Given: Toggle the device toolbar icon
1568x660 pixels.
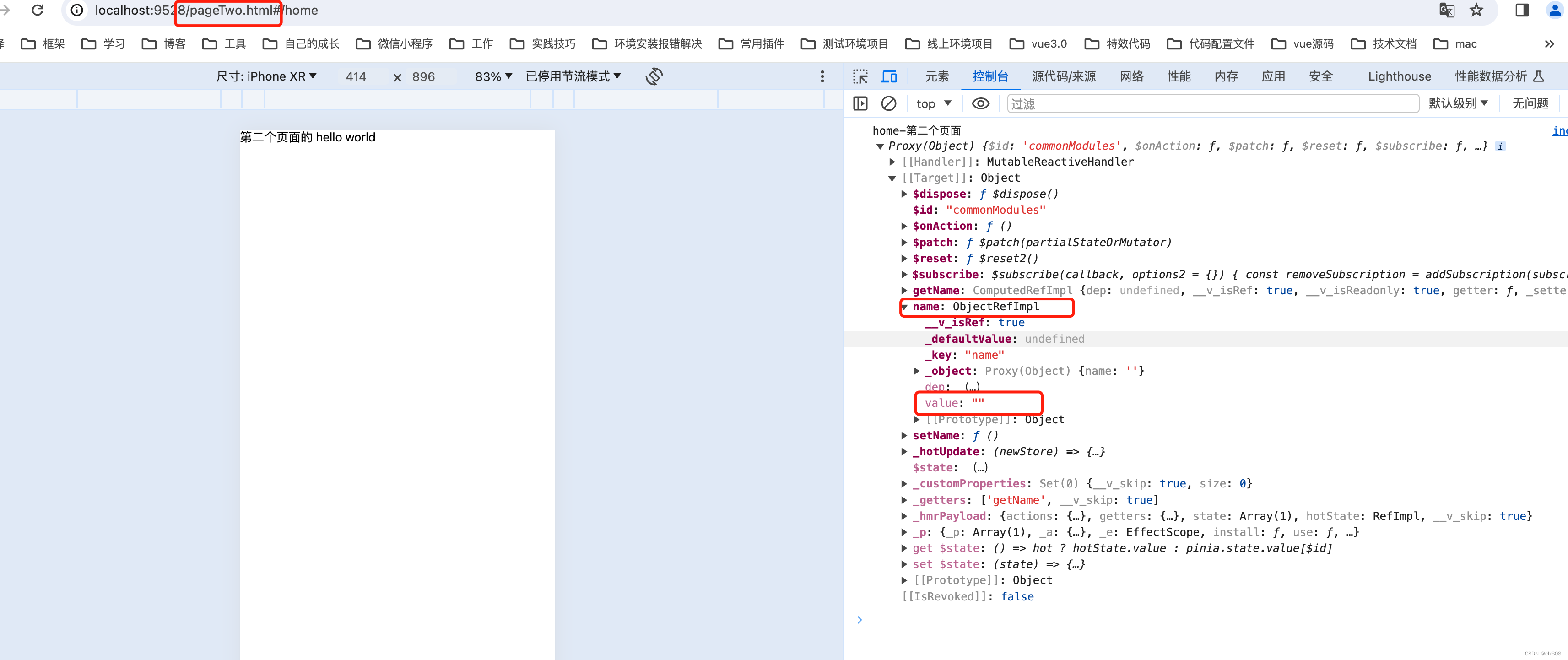Looking at the screenshot, I should click(889, 76).
